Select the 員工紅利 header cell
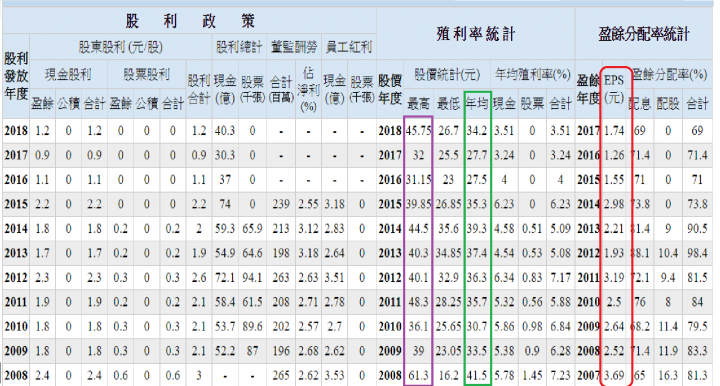Viewport: 720px width, 386px height. 349,47
